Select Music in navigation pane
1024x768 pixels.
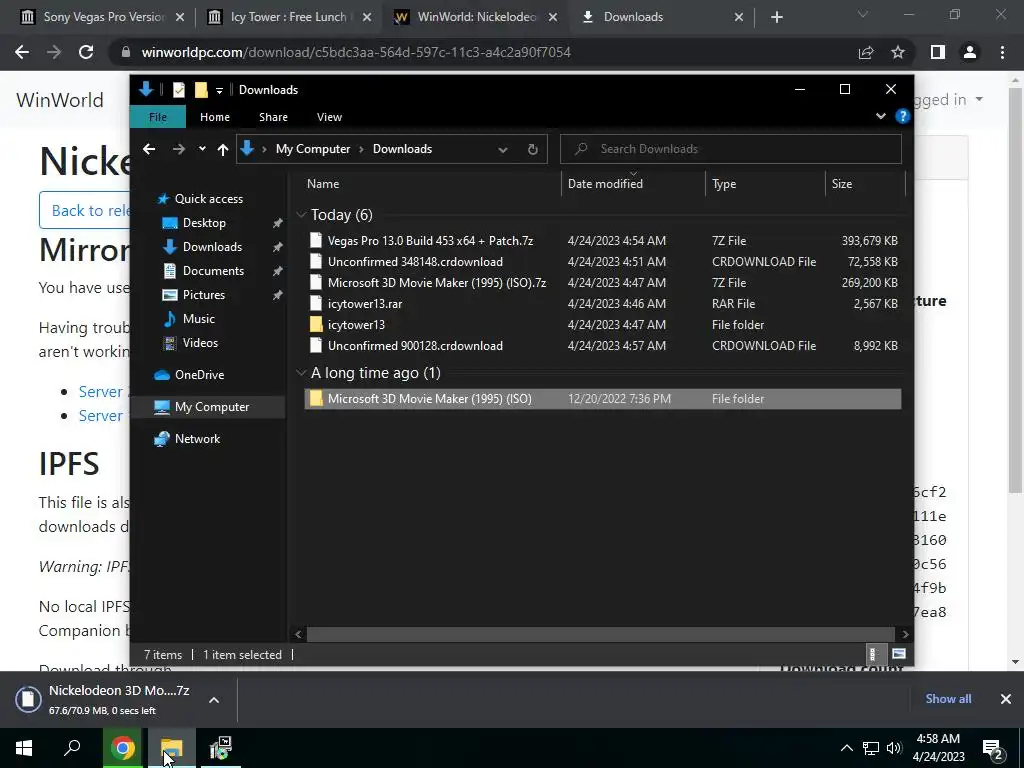coord(199,319)
